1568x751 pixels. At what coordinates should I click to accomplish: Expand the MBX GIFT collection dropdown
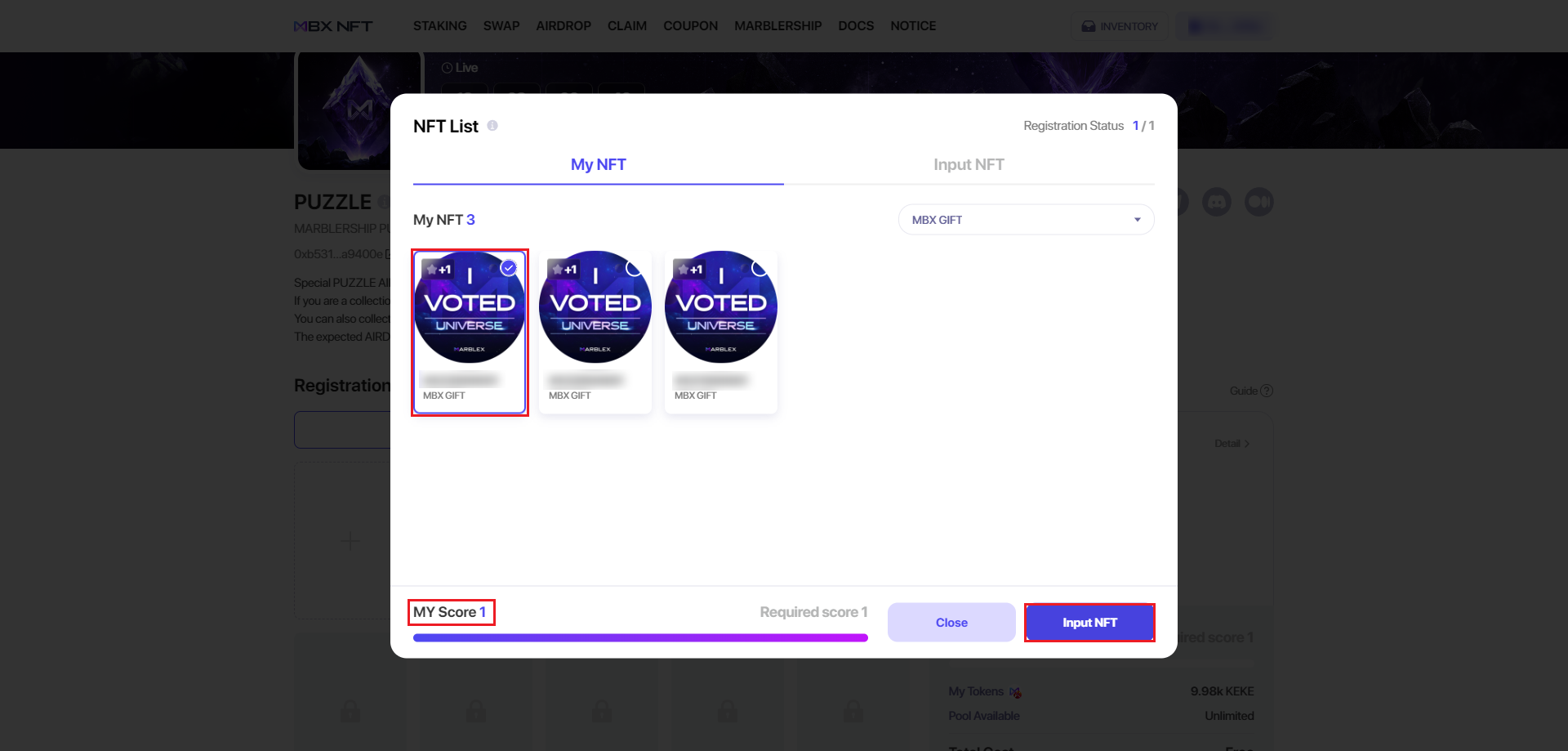tap(1026, 220)
